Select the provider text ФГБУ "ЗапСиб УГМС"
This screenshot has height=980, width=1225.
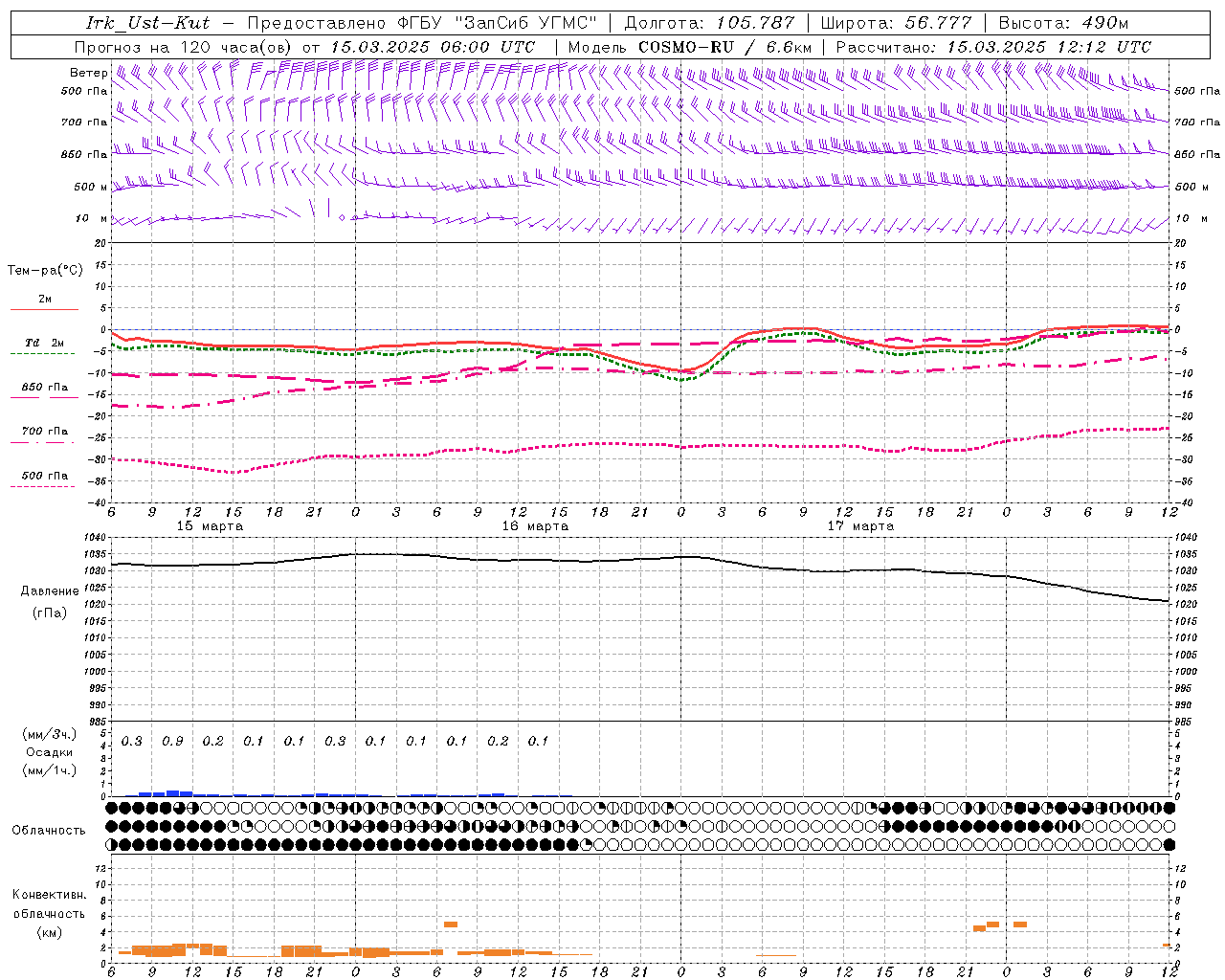(x=497, y=23)
